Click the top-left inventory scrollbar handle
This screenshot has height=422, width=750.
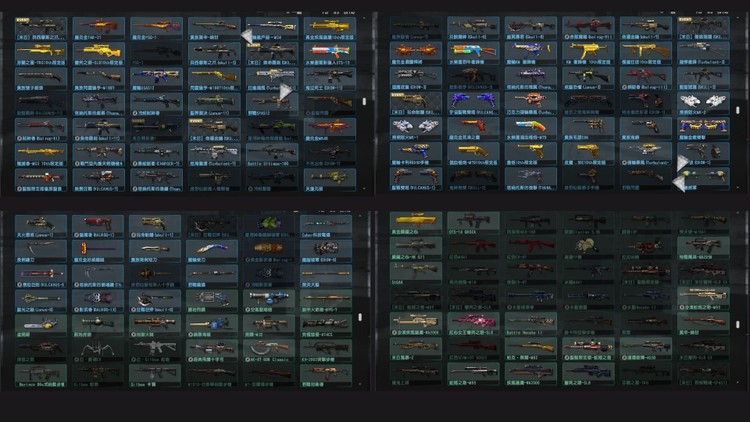364,101
